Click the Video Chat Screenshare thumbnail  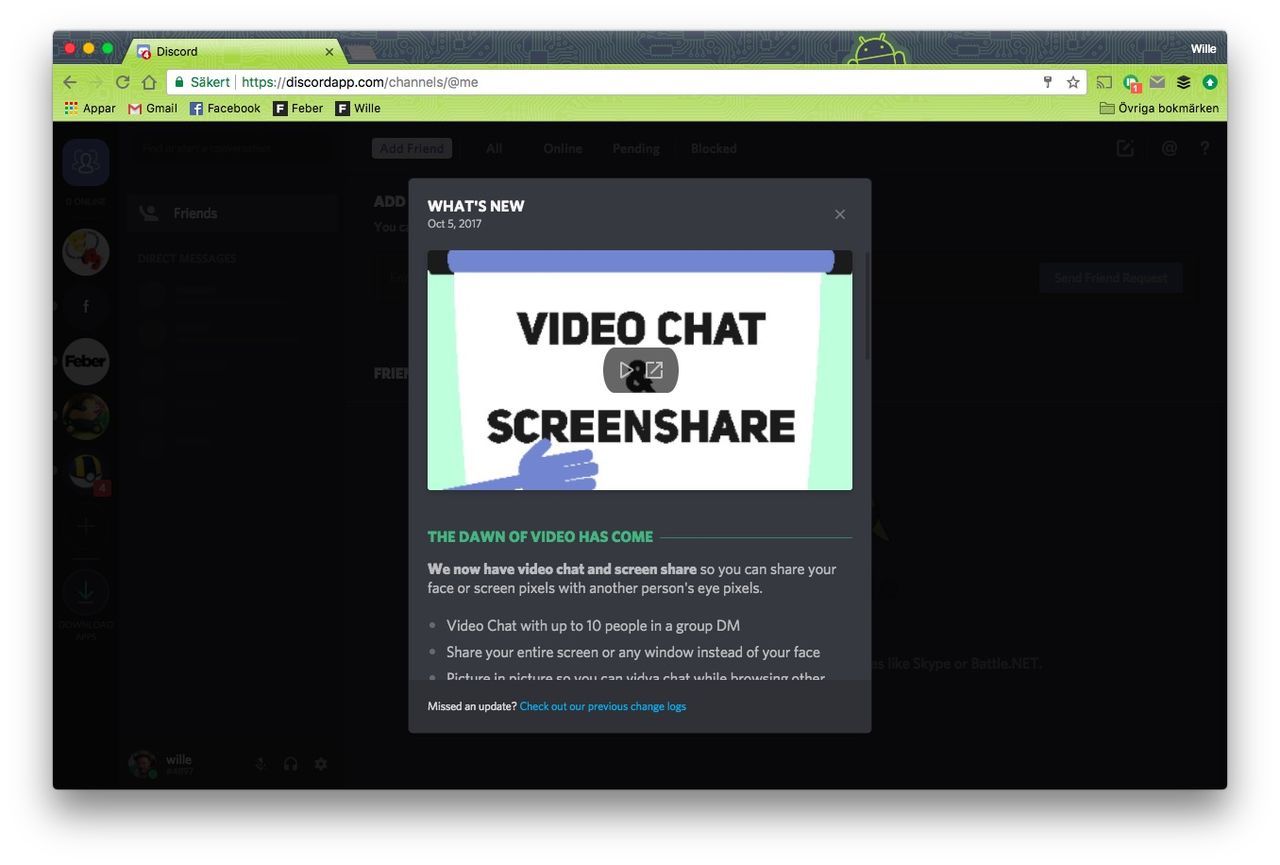click(x=640, y=370)
